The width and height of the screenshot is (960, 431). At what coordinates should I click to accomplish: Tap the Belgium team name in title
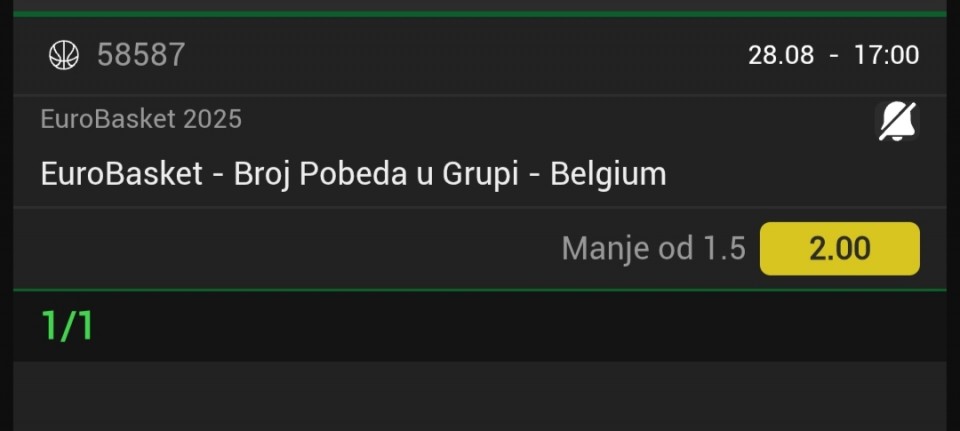[x=608, y=174]
